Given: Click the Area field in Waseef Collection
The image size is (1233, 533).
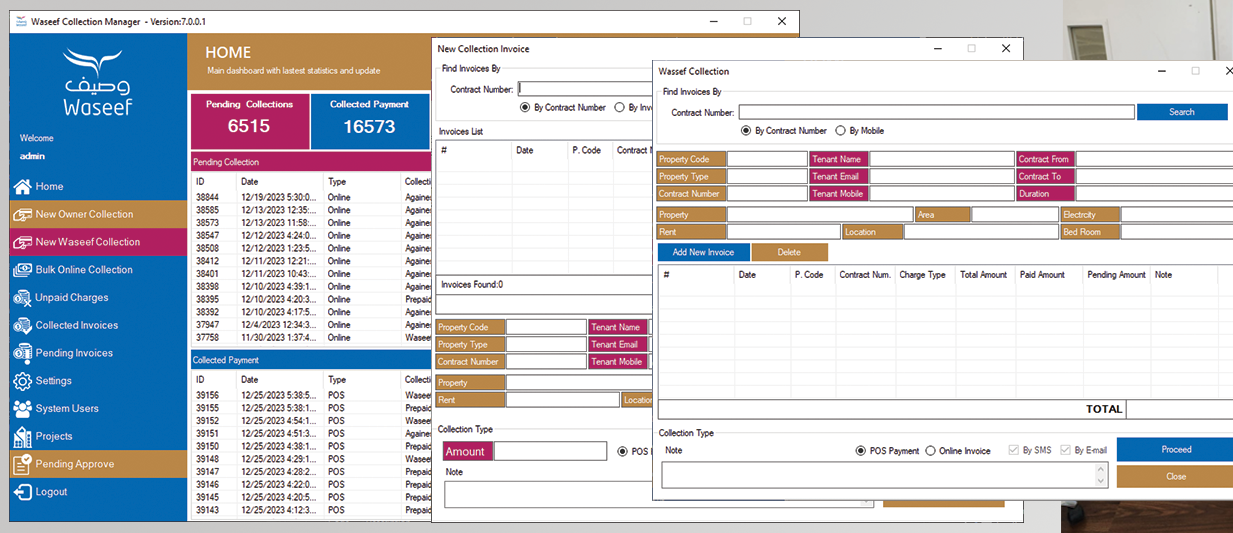Looking at the screenshot, I should [1014, 214].
